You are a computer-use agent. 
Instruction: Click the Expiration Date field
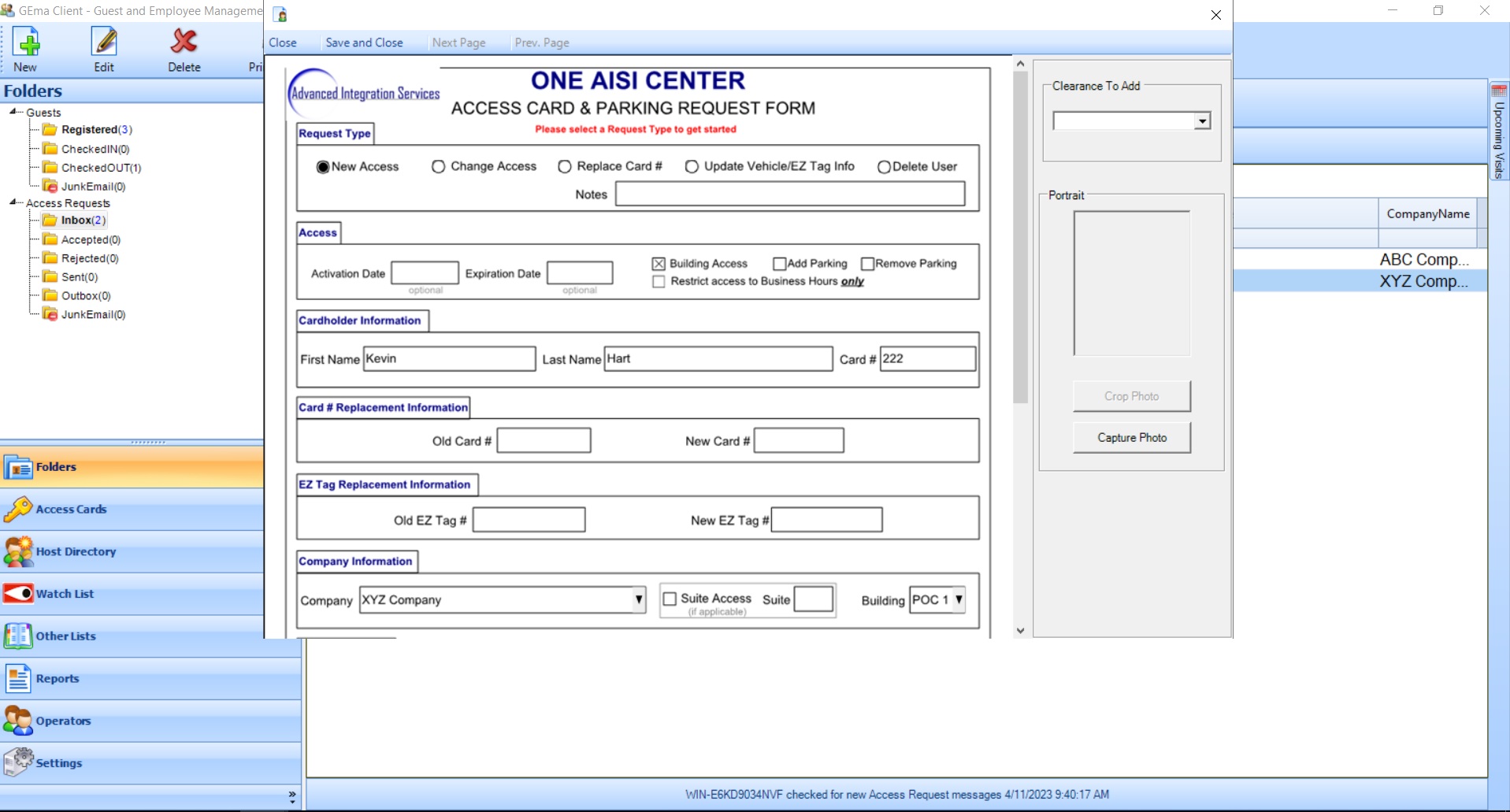[580, 273]
